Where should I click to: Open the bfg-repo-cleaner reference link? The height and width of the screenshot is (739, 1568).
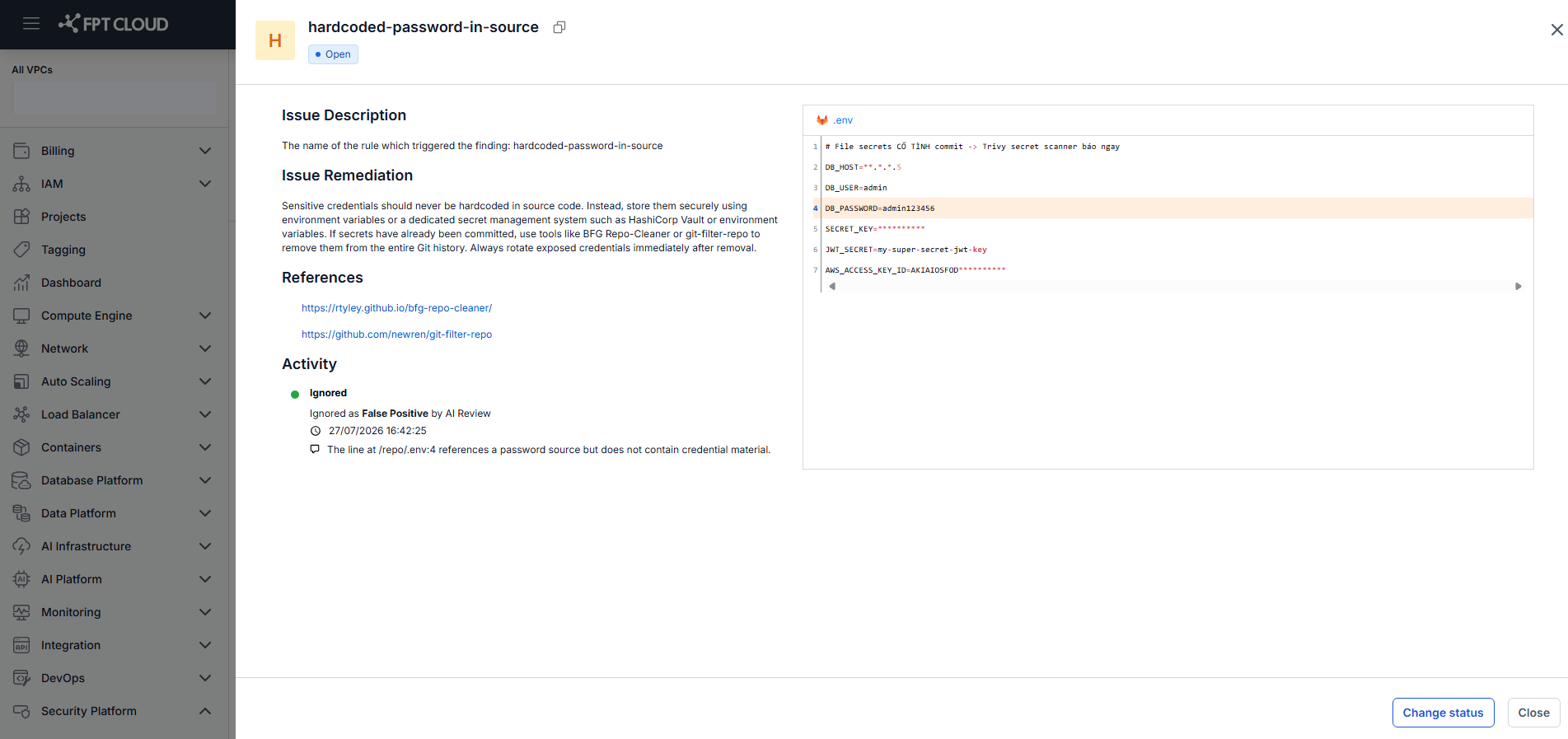click(396, 308)
